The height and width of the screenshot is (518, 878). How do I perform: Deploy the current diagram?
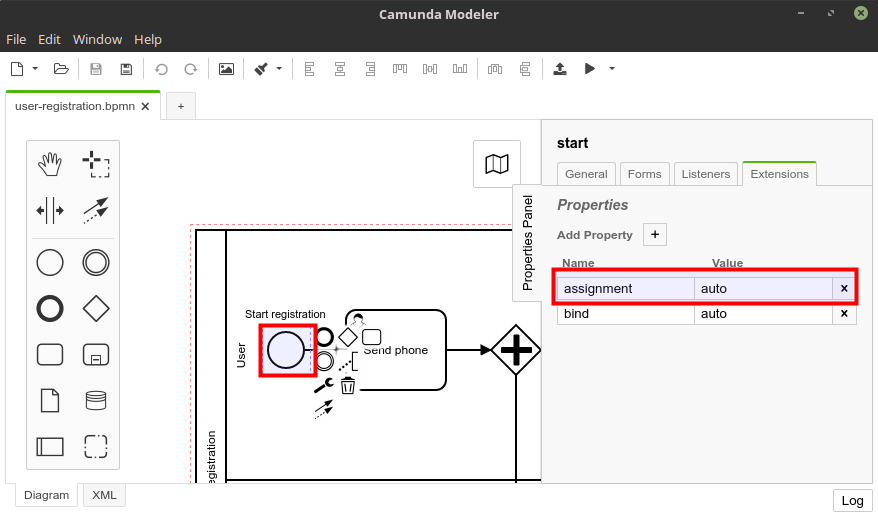pyautogui.click(x=560, y=69)
